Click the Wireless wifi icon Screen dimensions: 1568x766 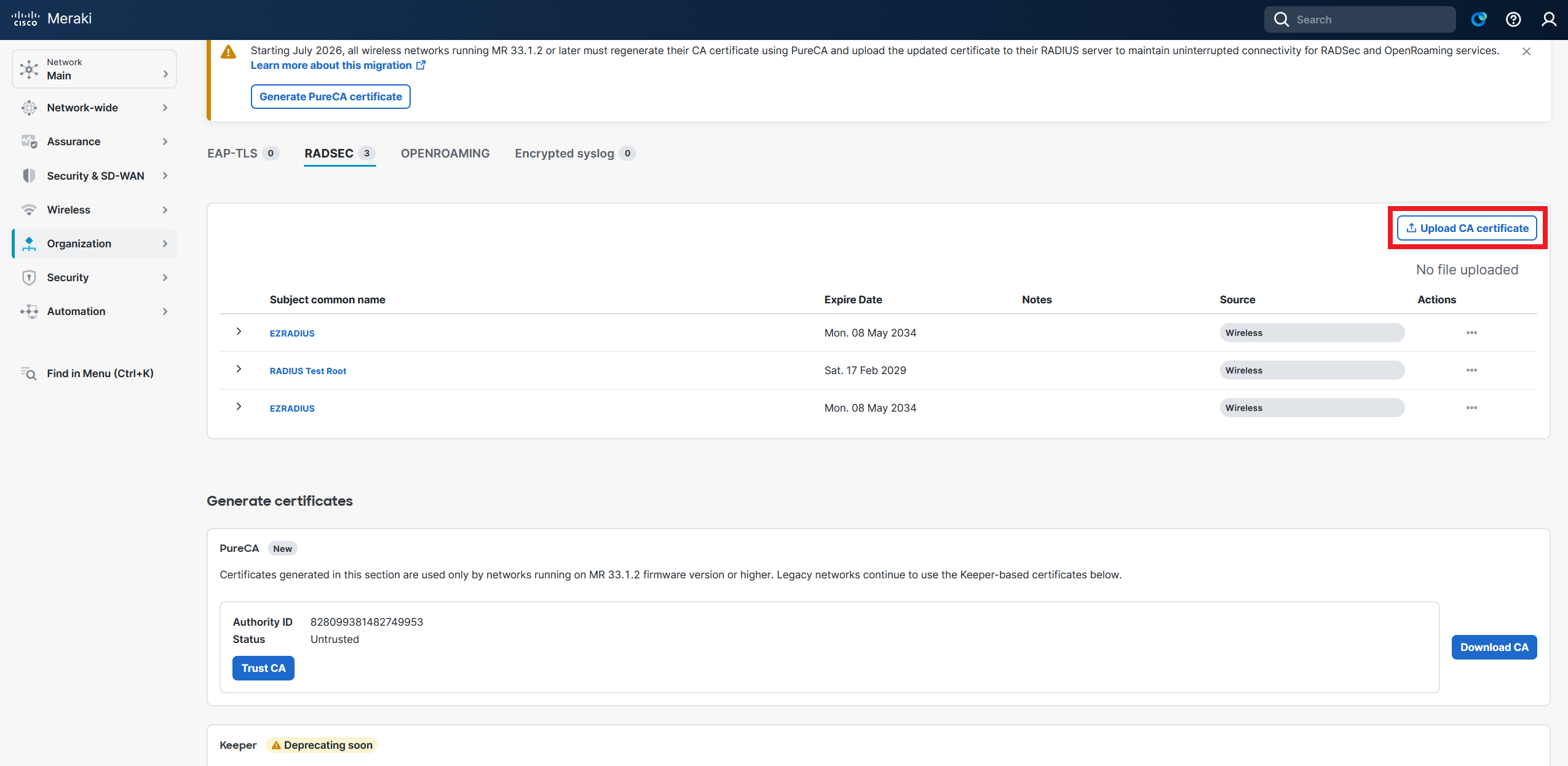click(x=29, y=210)
